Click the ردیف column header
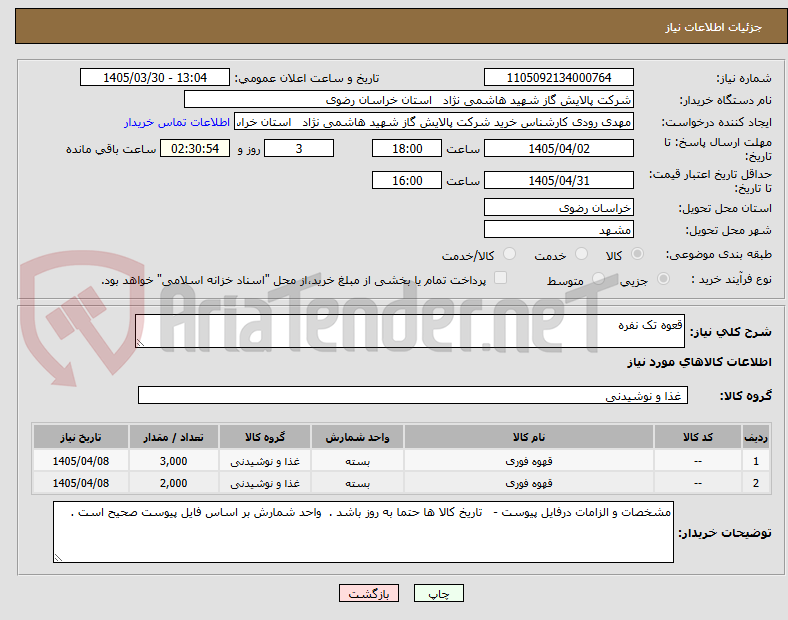 click(x=756, y=437)
